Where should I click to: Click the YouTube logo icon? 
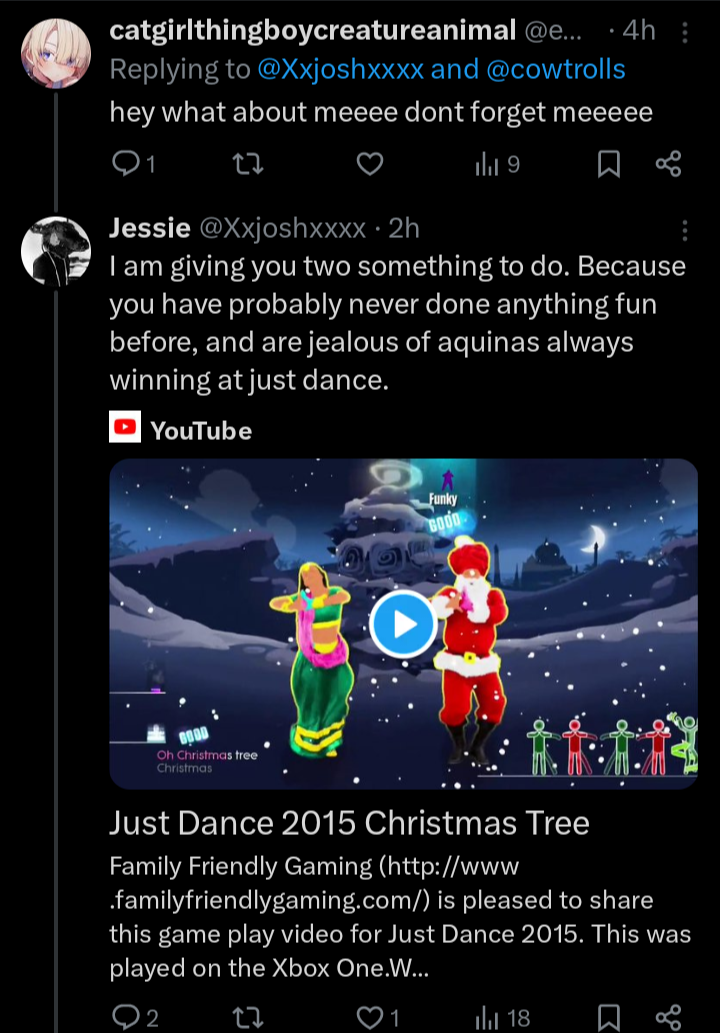[125, 427]
